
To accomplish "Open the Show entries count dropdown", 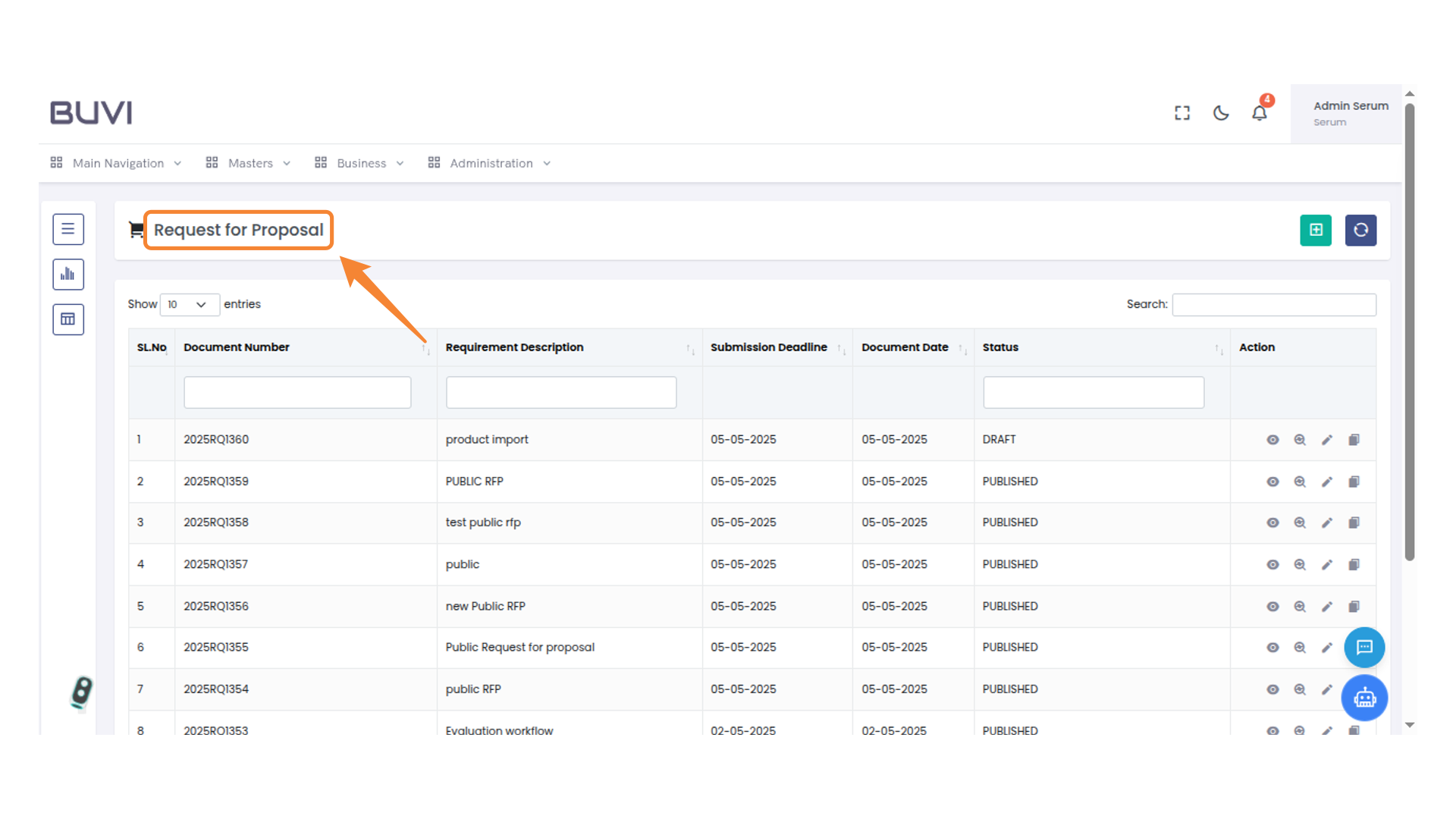I will [x=190, y=304].
